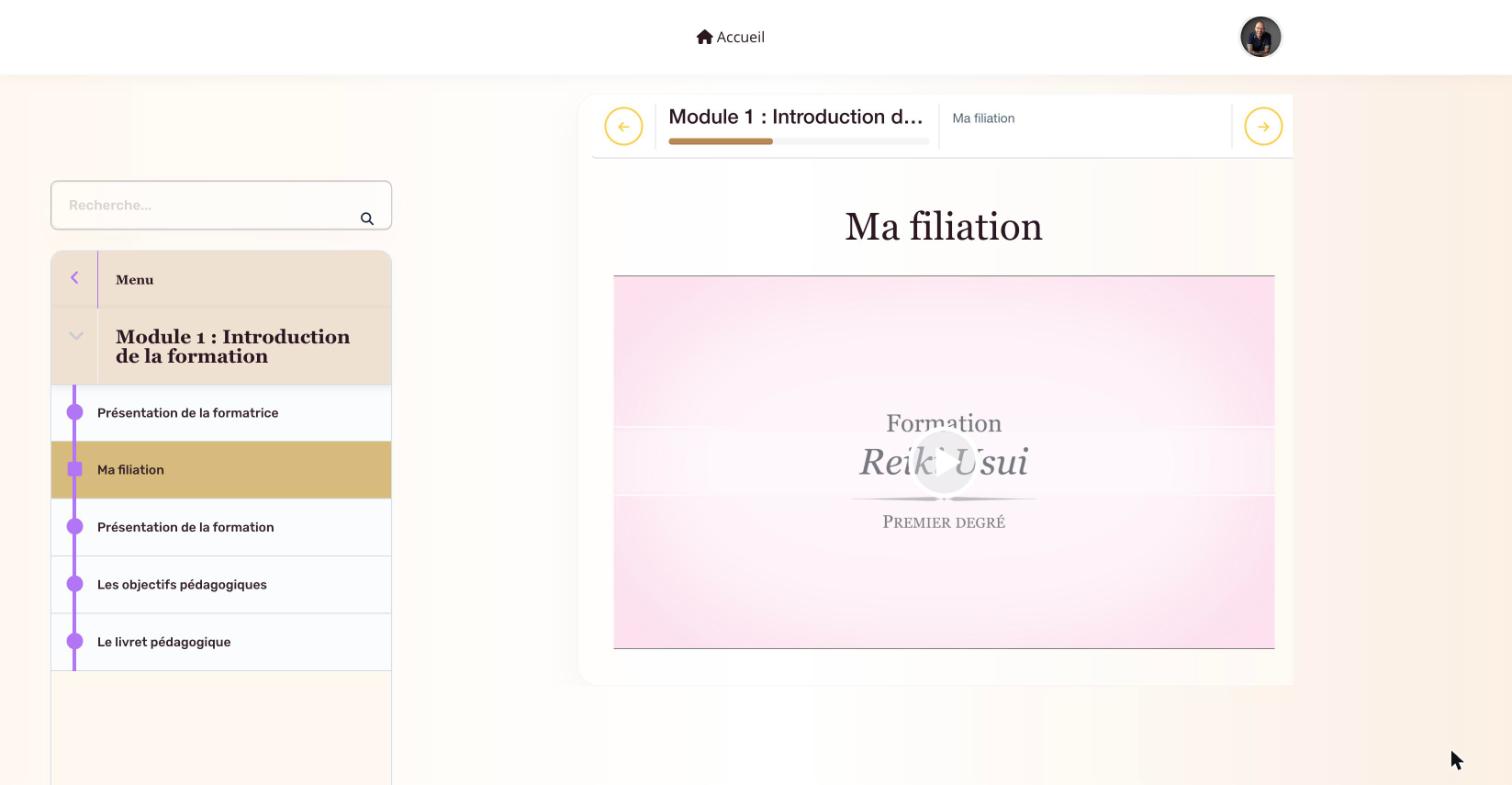
Task: Click the Présentation de la formation bullet marker
Action: coord(75,526)
